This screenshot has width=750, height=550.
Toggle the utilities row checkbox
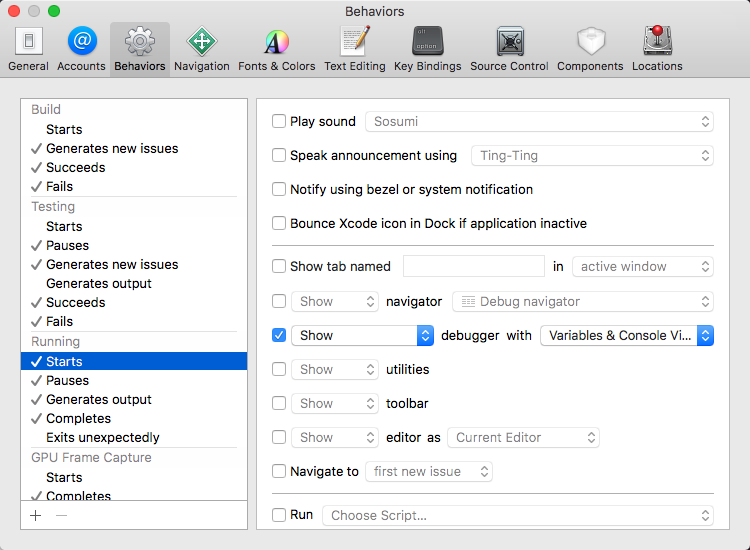[x=279, y=369]
